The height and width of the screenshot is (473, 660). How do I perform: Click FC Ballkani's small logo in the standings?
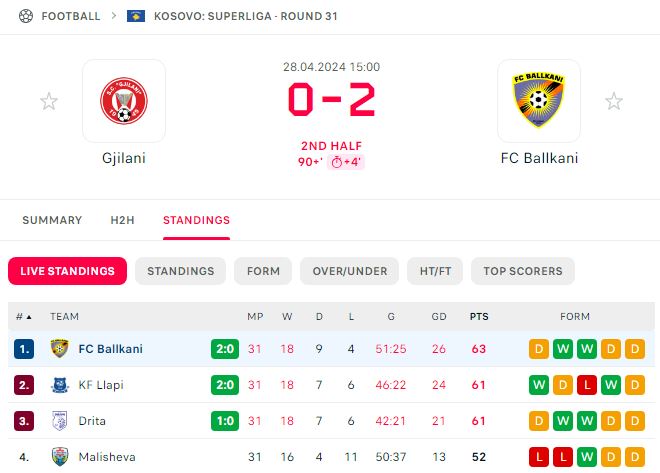click(59, 348)
